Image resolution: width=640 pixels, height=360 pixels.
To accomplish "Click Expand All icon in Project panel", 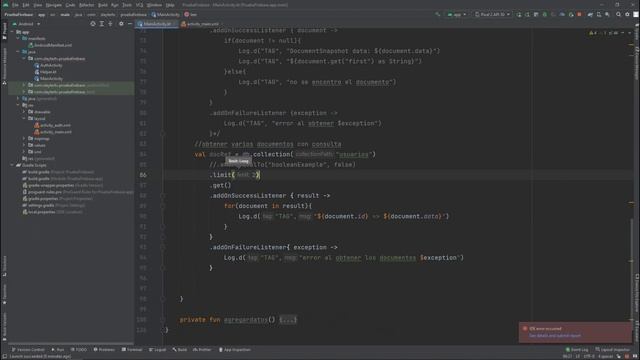I will 102,24.
